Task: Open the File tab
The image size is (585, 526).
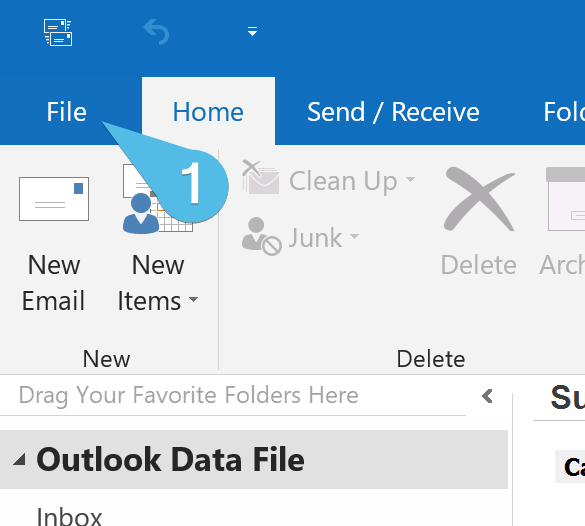Action: [x=66, y=112]
